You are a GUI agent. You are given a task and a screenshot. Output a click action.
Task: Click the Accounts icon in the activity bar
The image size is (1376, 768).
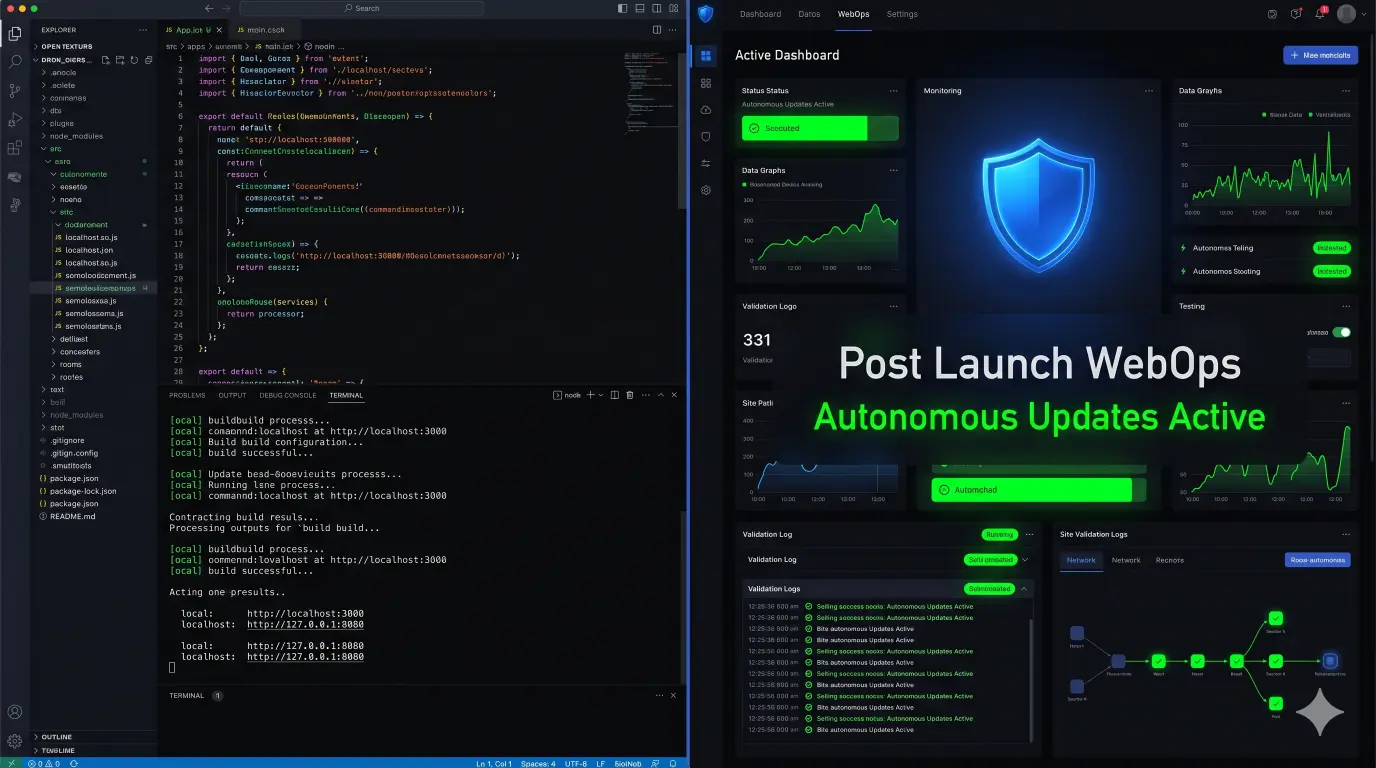[15, 713]
